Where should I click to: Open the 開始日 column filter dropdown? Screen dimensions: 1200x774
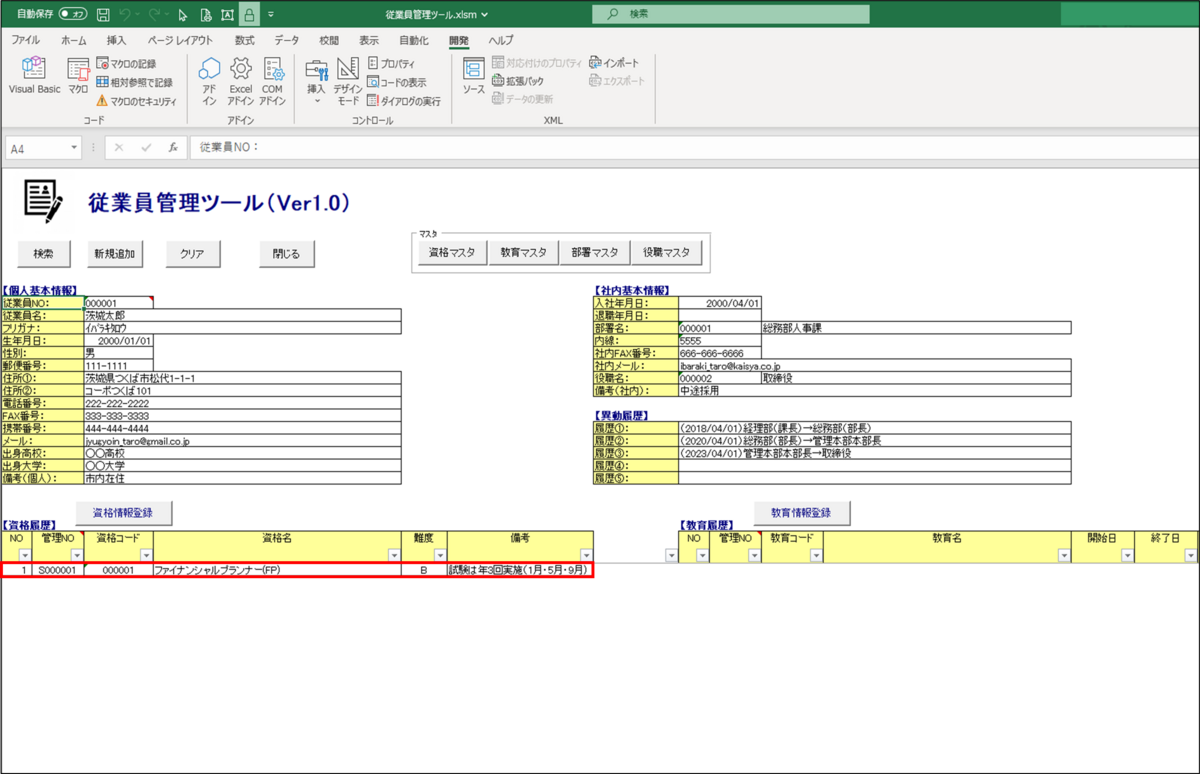pos(1126,555)
